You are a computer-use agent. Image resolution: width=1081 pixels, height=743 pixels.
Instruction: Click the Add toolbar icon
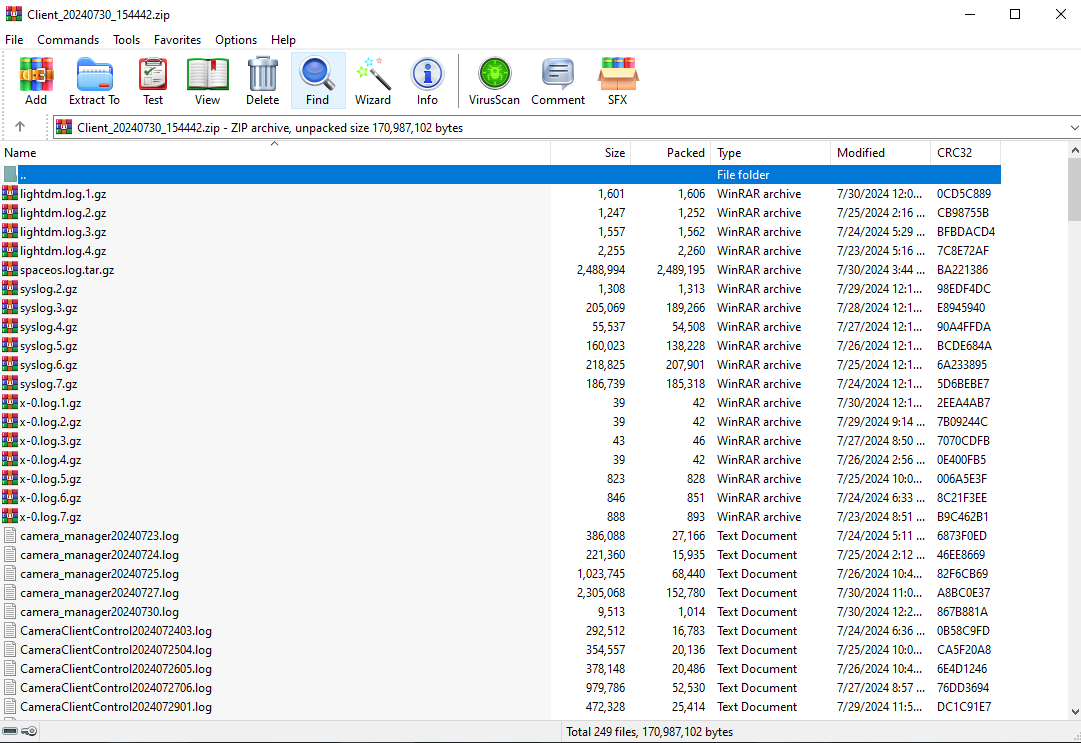[x=36, y=81]
